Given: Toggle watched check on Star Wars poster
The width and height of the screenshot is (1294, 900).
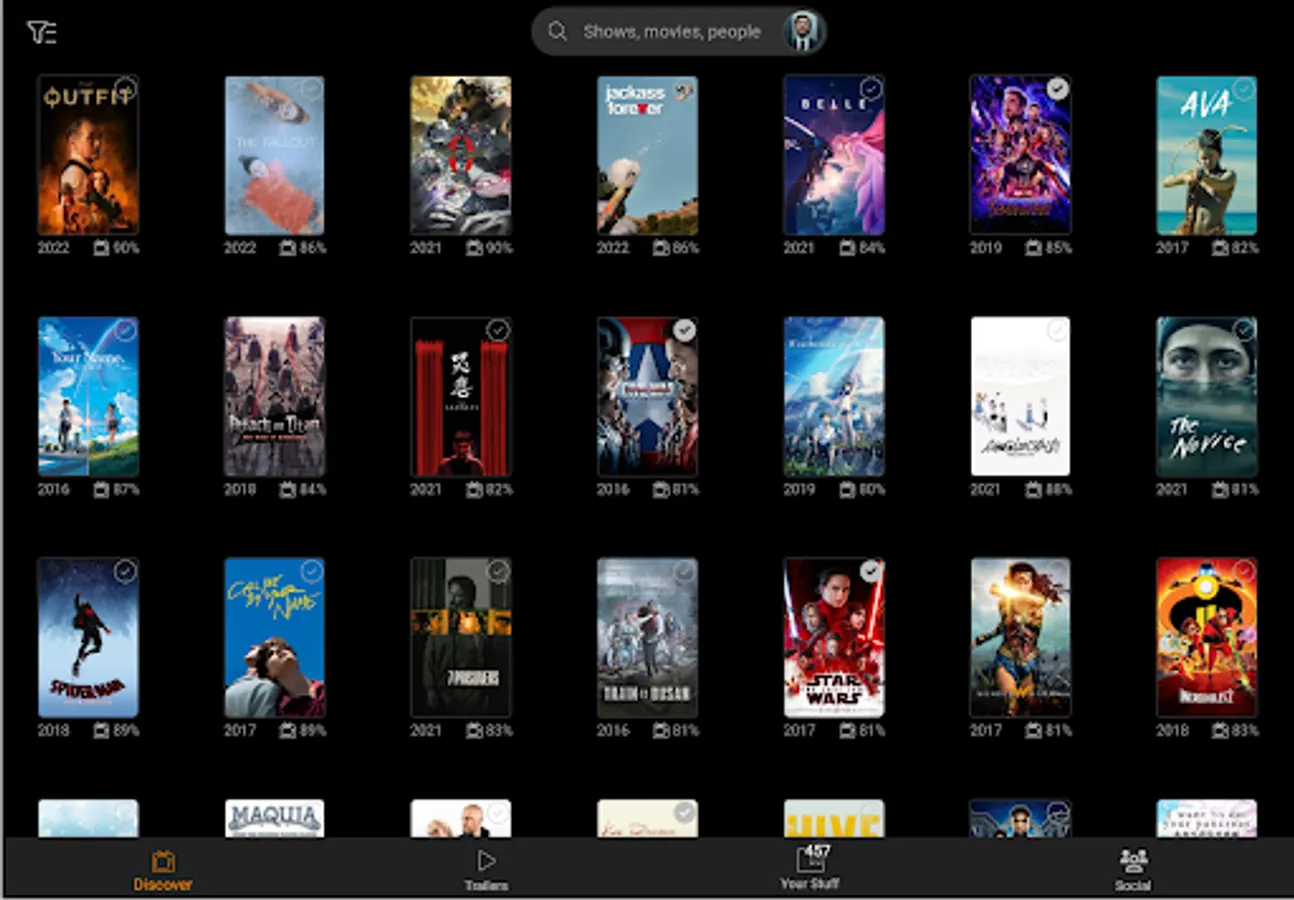Looking at the screenshot, I should pos(871,571).
